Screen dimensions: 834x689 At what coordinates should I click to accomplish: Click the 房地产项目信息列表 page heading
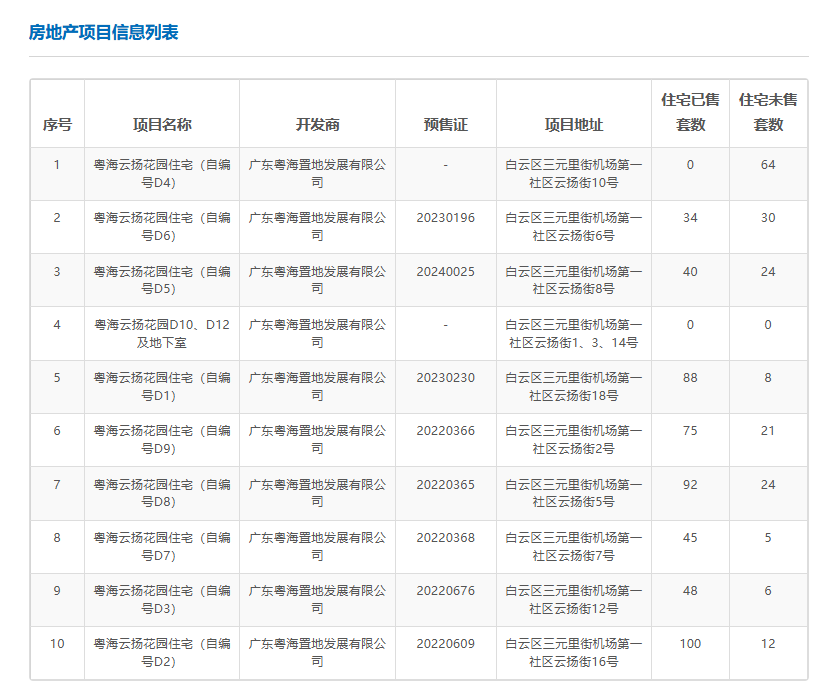pyautogui.click(x=104, y=33)
